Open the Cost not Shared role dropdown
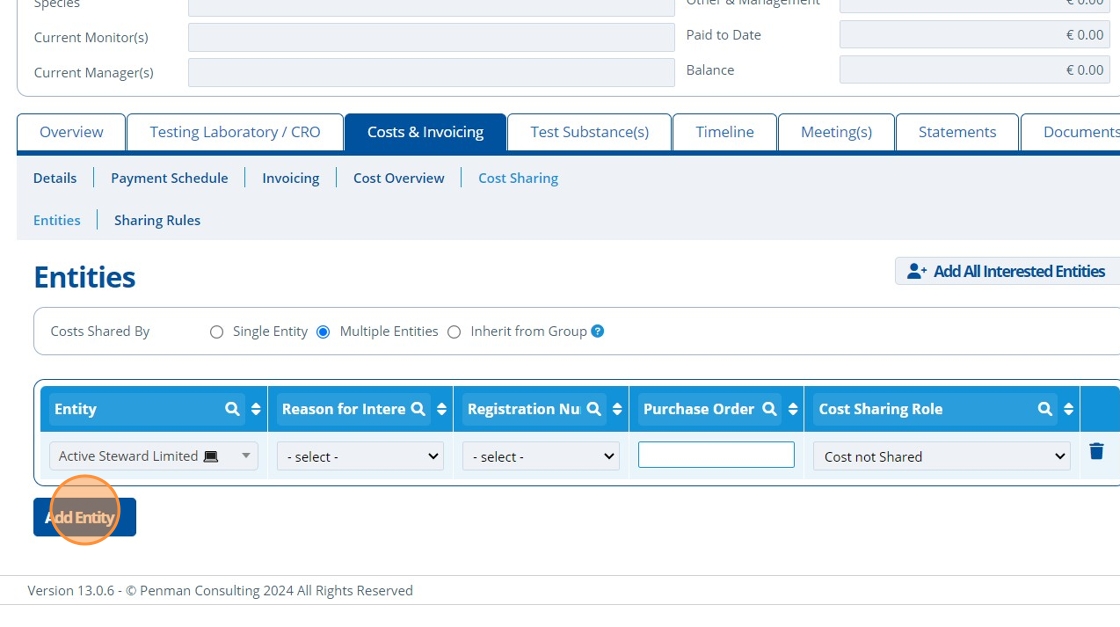The image size is (1120, 627). pos(942,456)
